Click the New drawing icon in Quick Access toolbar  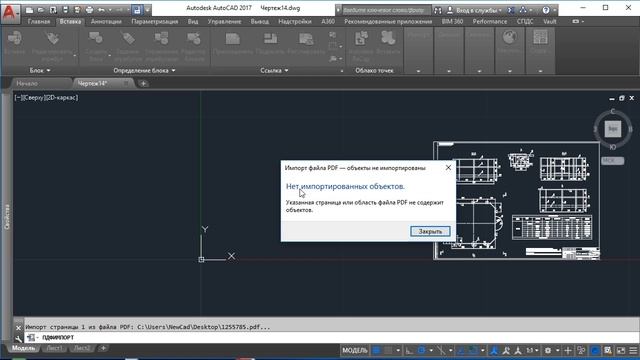[x=29, y=9]
